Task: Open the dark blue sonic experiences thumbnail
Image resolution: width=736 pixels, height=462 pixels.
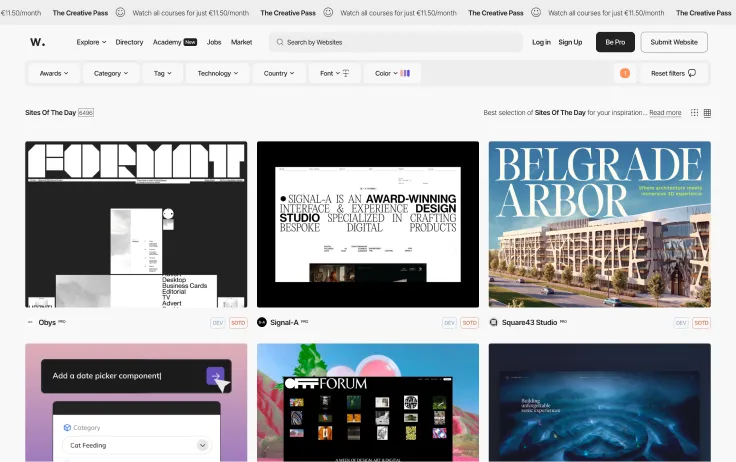Action: 600,403
